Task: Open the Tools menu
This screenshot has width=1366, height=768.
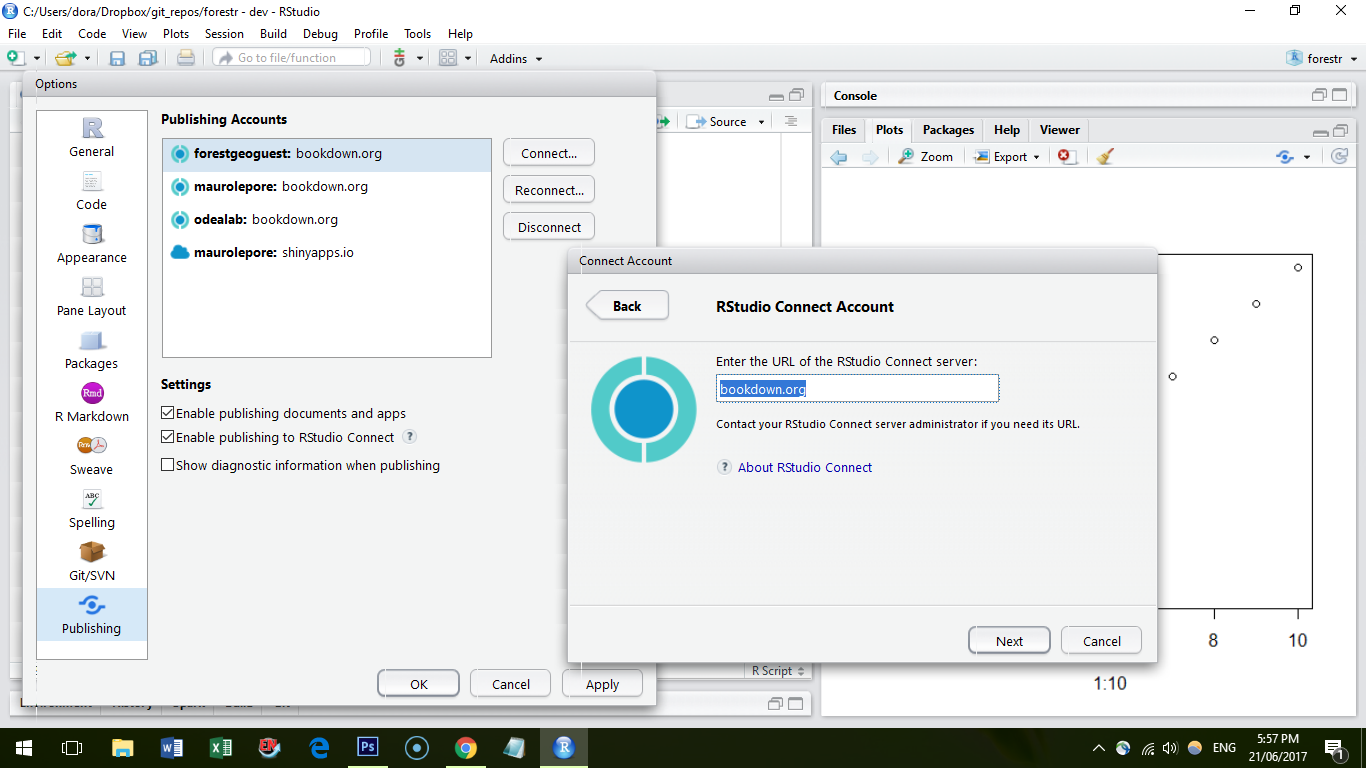Action: (418, 34)
